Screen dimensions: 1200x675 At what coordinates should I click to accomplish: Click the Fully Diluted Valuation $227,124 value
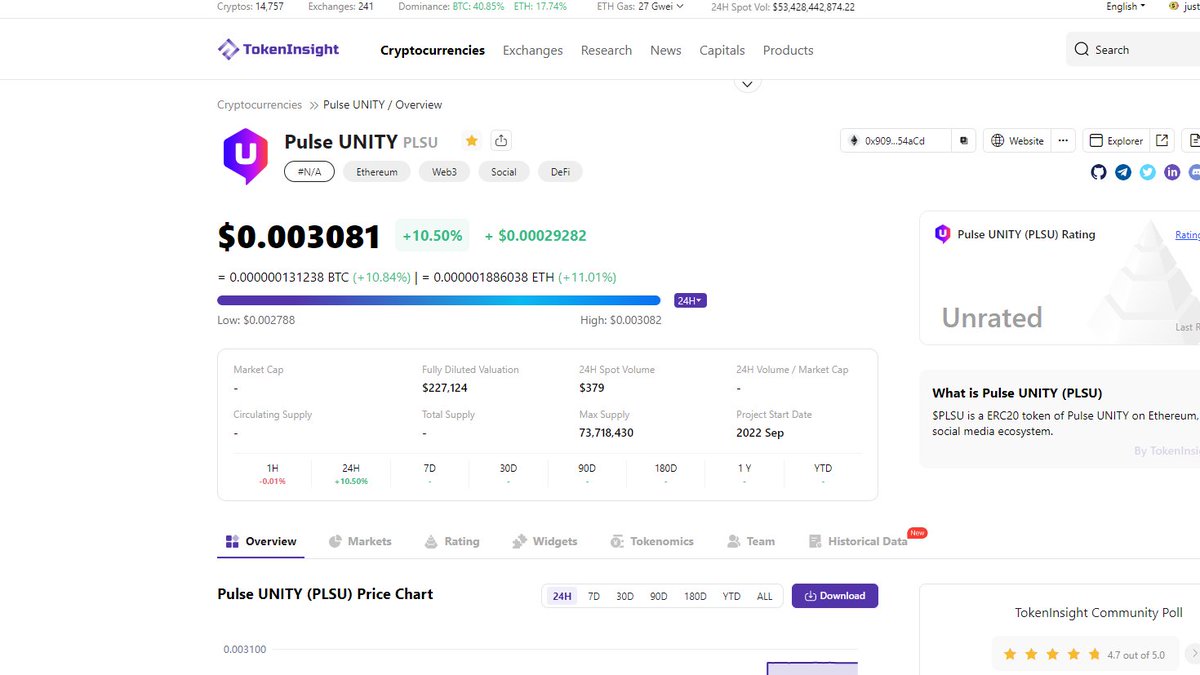coord(445,388)
